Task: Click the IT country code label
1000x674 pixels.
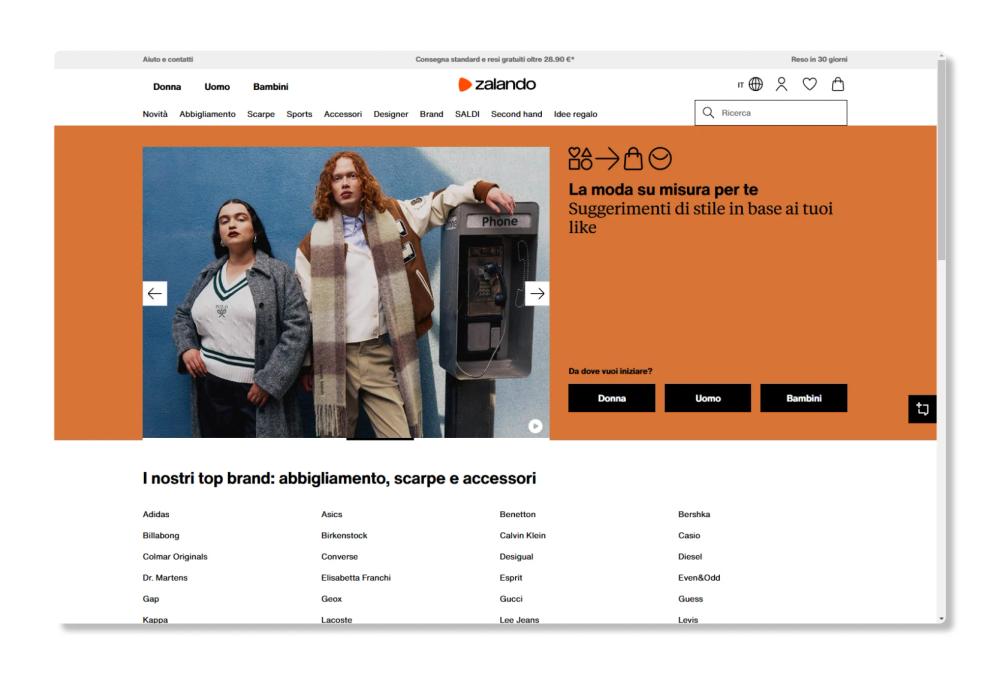Action: click(x=740, y=85)
